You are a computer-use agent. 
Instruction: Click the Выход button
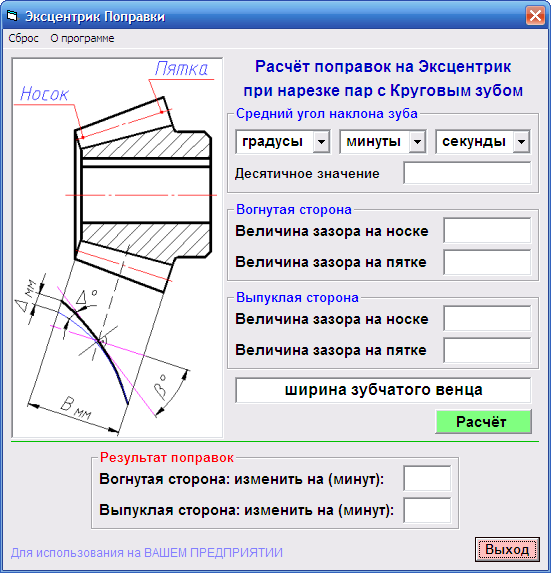pyautogui.click(x=507, y=549)
